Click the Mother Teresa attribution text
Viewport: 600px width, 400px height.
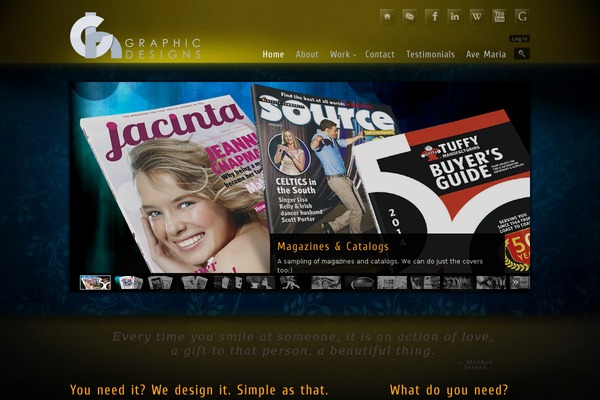point(475,364)
